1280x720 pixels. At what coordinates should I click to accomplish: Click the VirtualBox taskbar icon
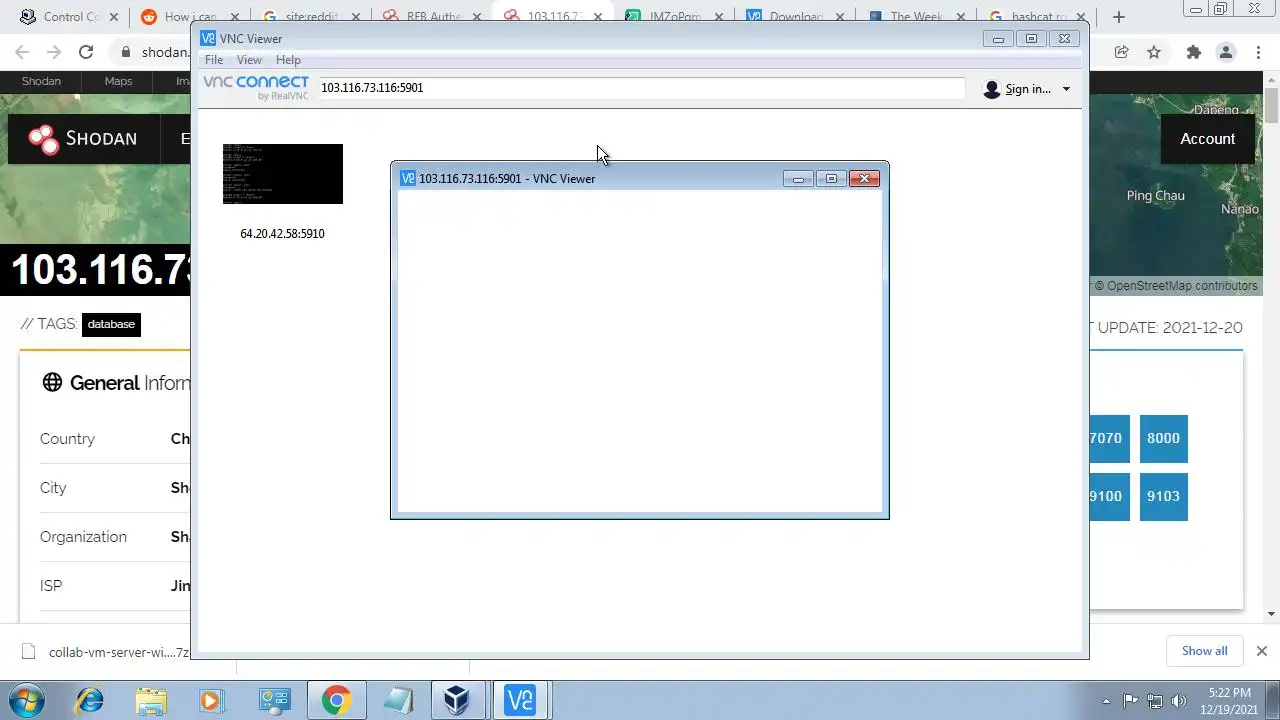click(457, 700)
